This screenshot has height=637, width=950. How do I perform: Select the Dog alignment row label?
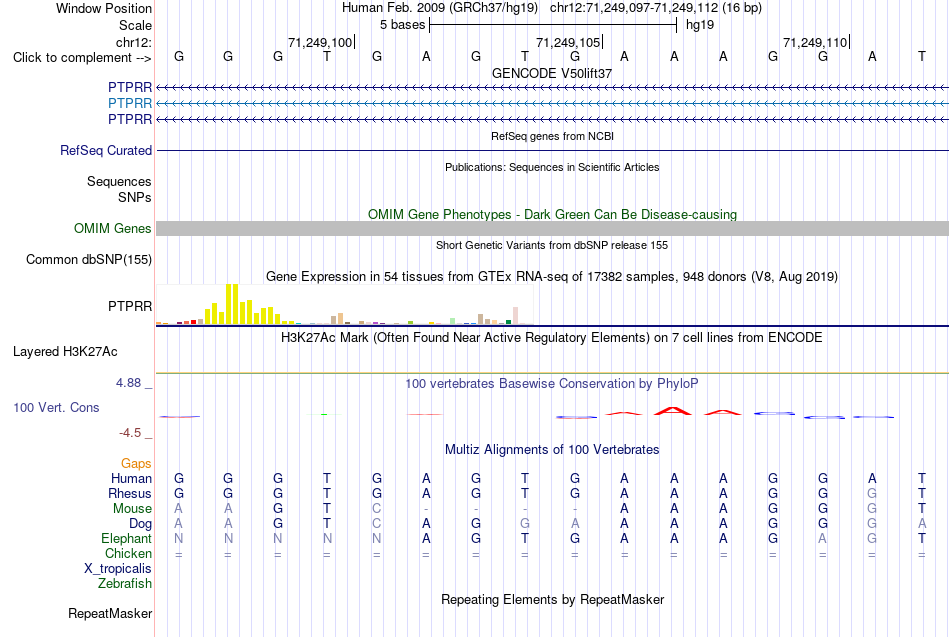(x=140, y=524)
